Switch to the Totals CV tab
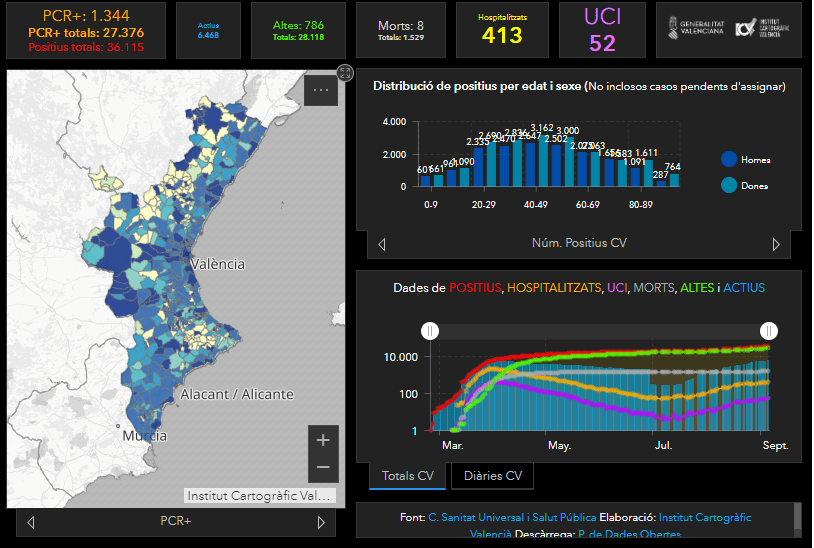Screen dimensions: 814x548 [x=407, y=476]
